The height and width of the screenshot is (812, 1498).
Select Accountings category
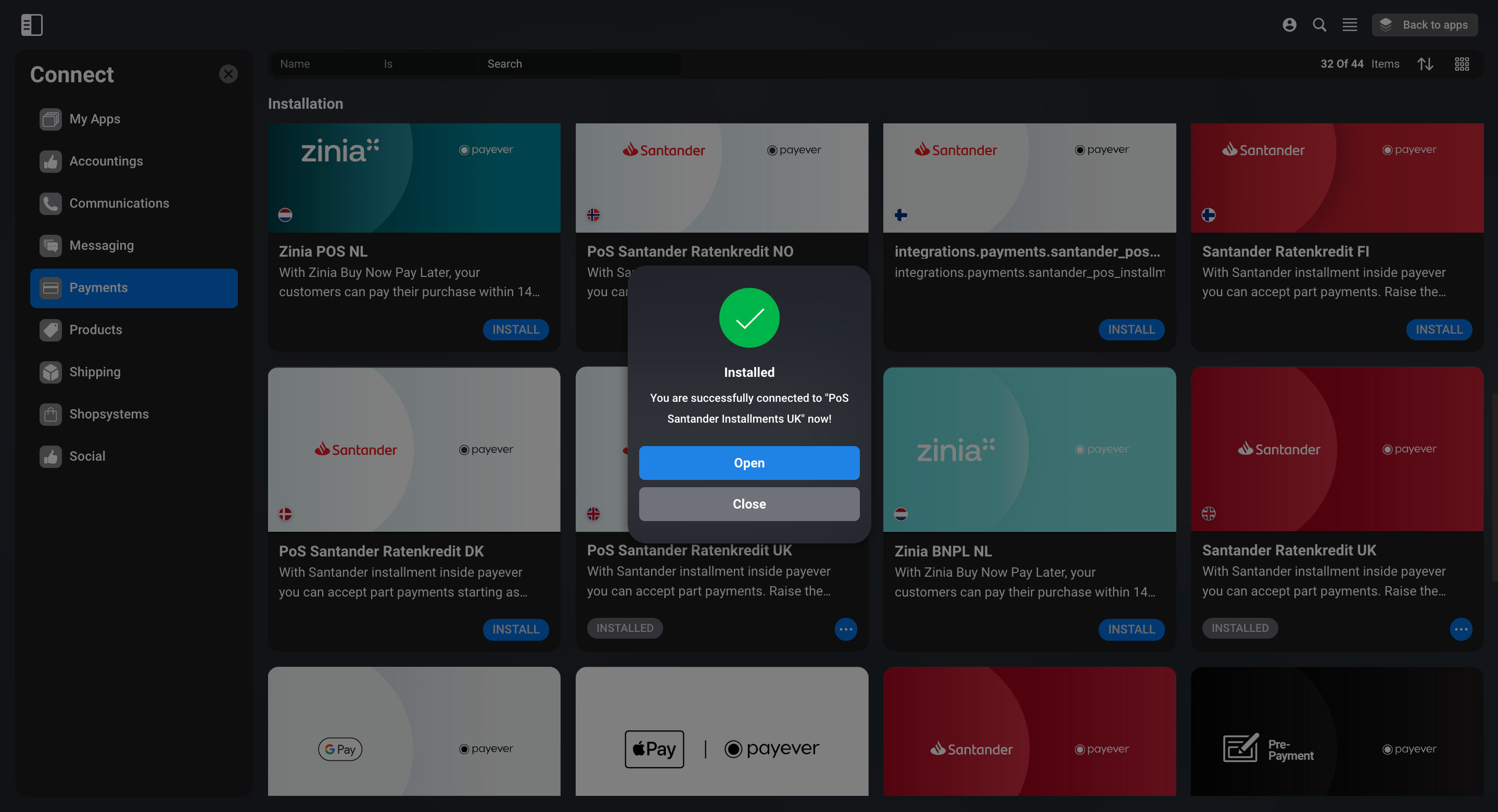(x=134, y=161)
